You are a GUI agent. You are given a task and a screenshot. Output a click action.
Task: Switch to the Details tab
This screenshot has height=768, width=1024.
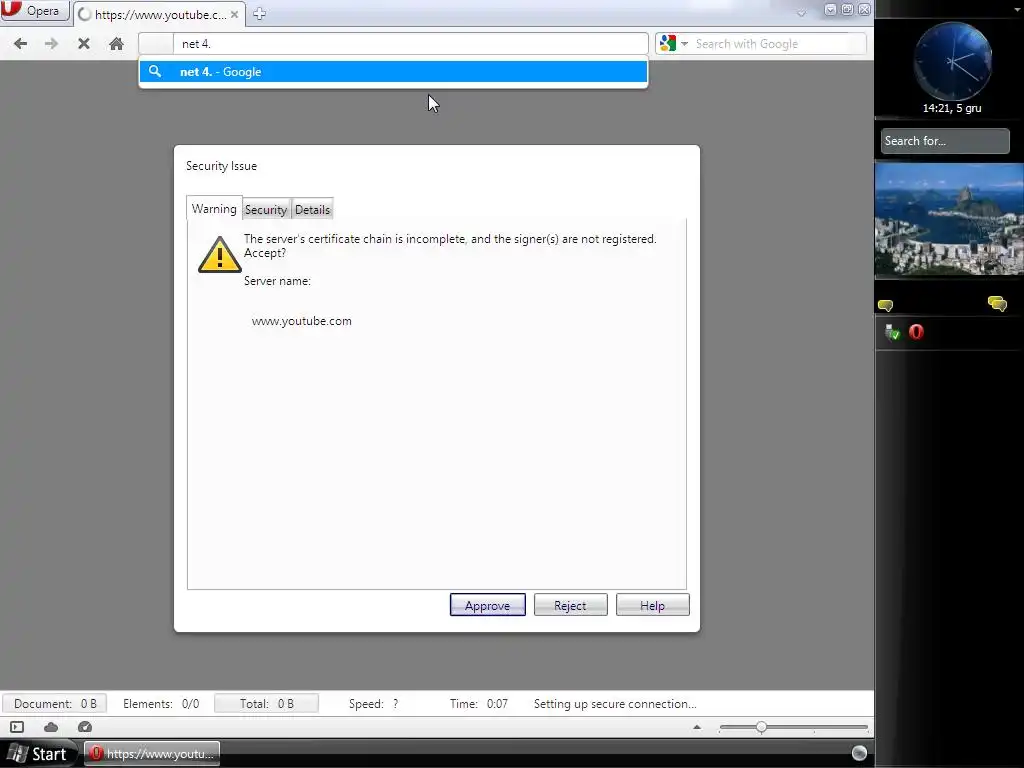tap(312, 210)
